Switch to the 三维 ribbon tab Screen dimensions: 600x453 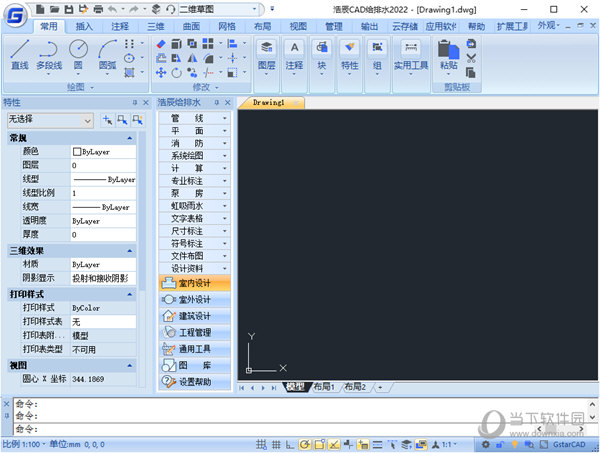[x=155, y=26]
